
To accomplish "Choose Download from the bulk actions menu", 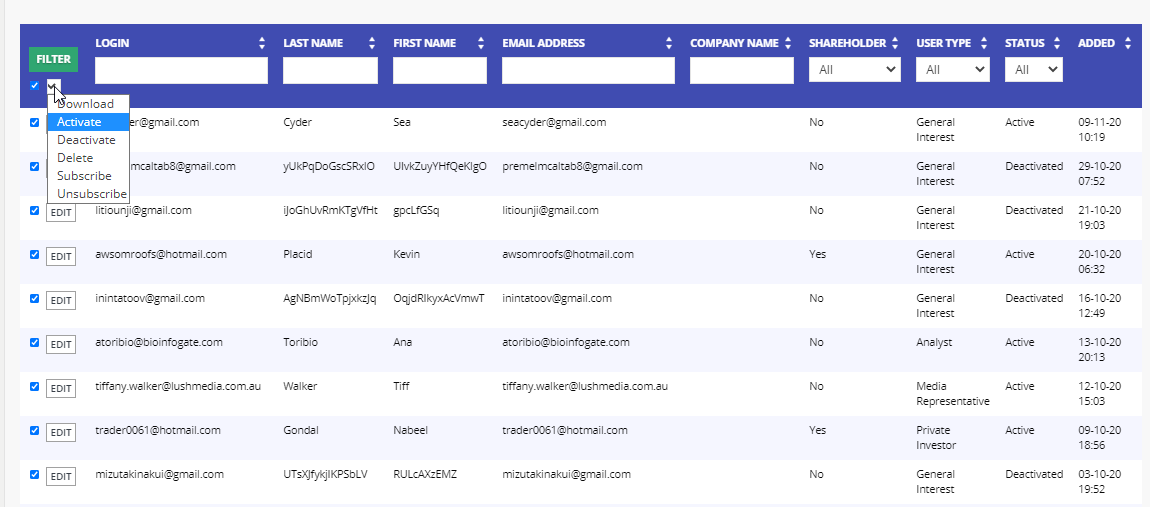I will pos(88,103).
